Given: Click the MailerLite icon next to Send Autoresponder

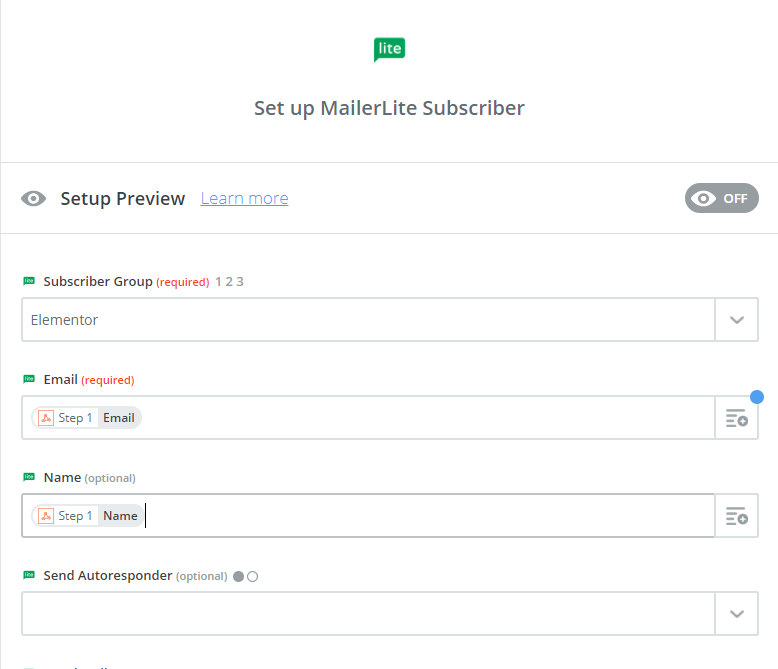Looking at the screenshot, I should pyautogui.click(x=29, y=575).
